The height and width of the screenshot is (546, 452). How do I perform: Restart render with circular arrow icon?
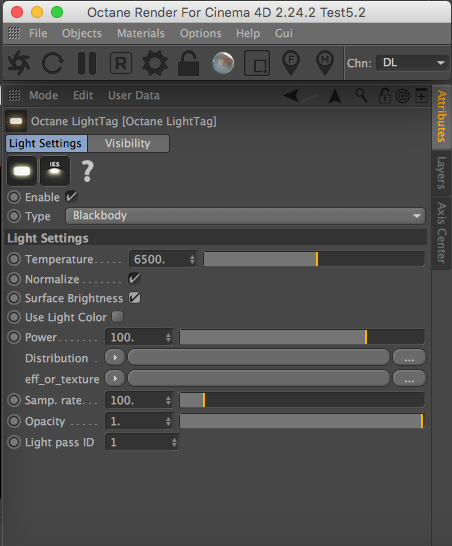click(52, 63)
